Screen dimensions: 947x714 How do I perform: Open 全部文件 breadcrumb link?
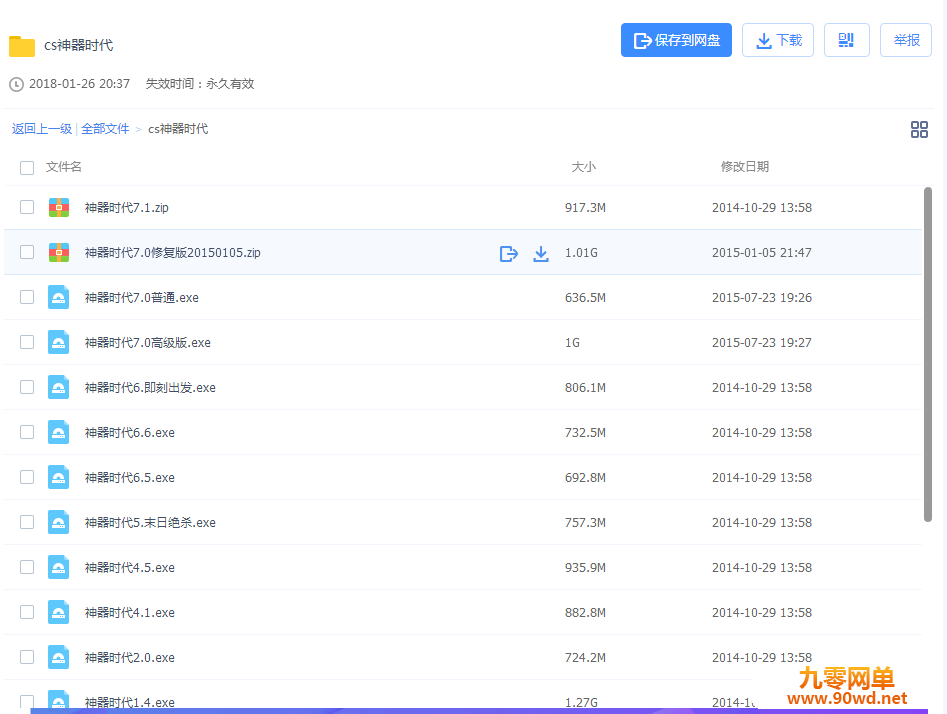[x=105, y=129]
